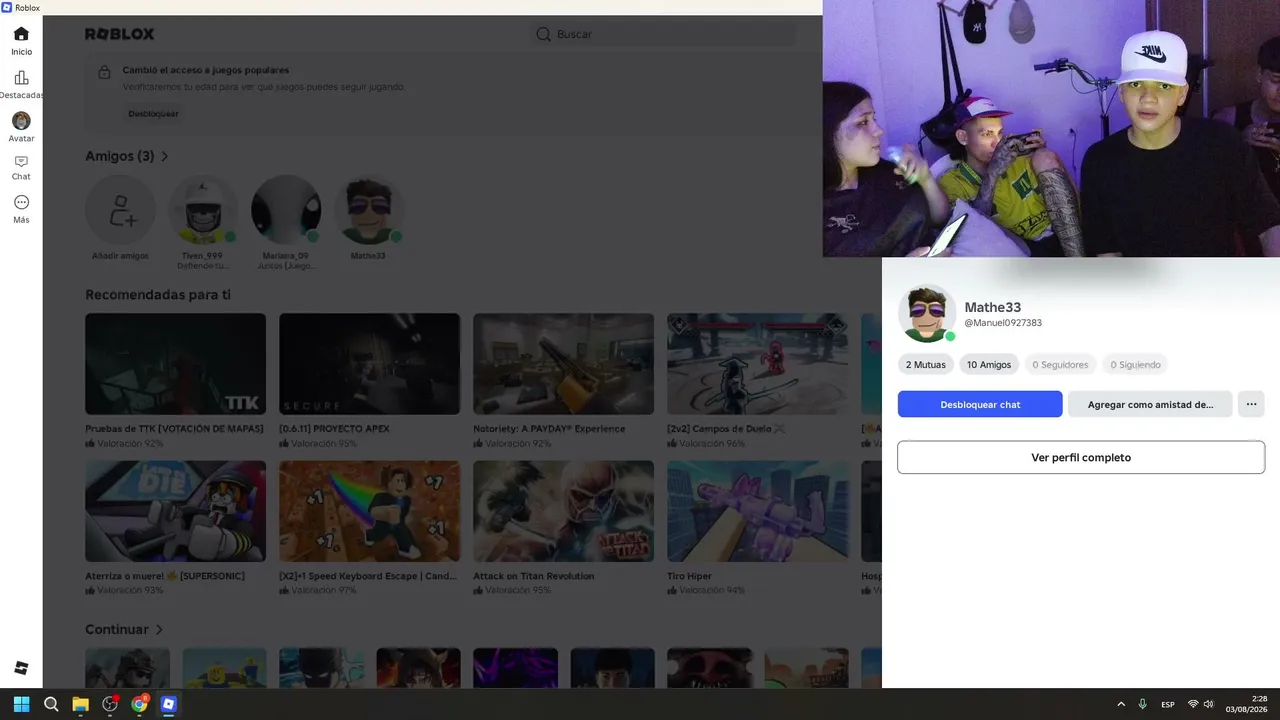Viewport: 1280px width, 720px height.
Task: Open Google Chrome from taskbar
Action: coord(139,704)
